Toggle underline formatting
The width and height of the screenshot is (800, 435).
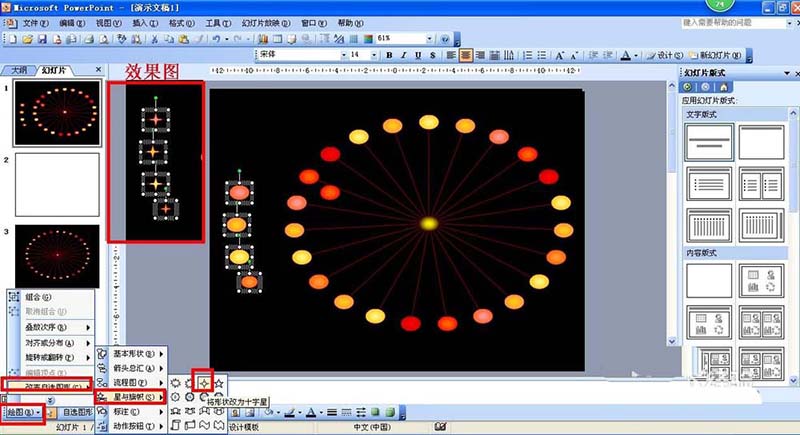(x=418, y=55)
